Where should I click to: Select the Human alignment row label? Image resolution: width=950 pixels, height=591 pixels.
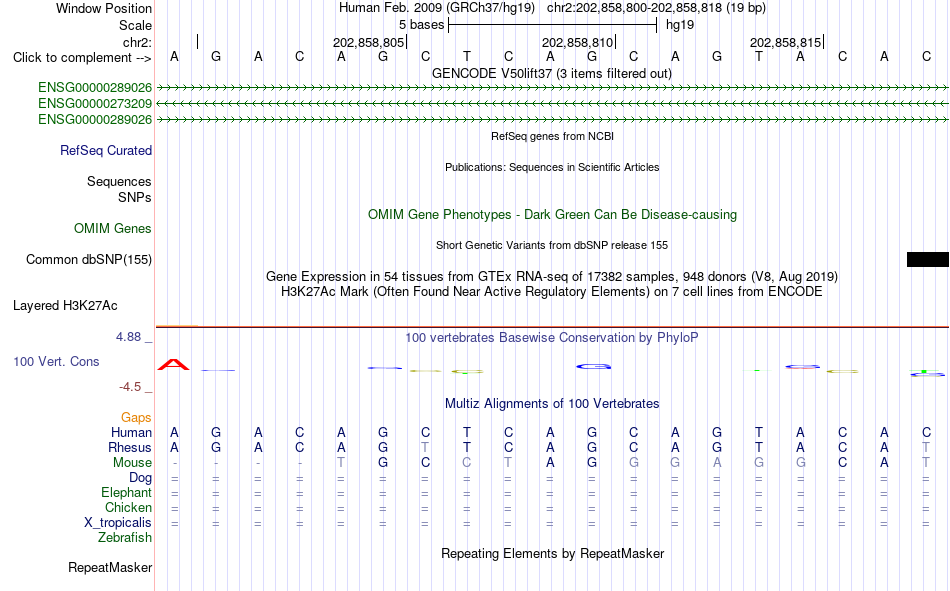[x=131, y=432]
